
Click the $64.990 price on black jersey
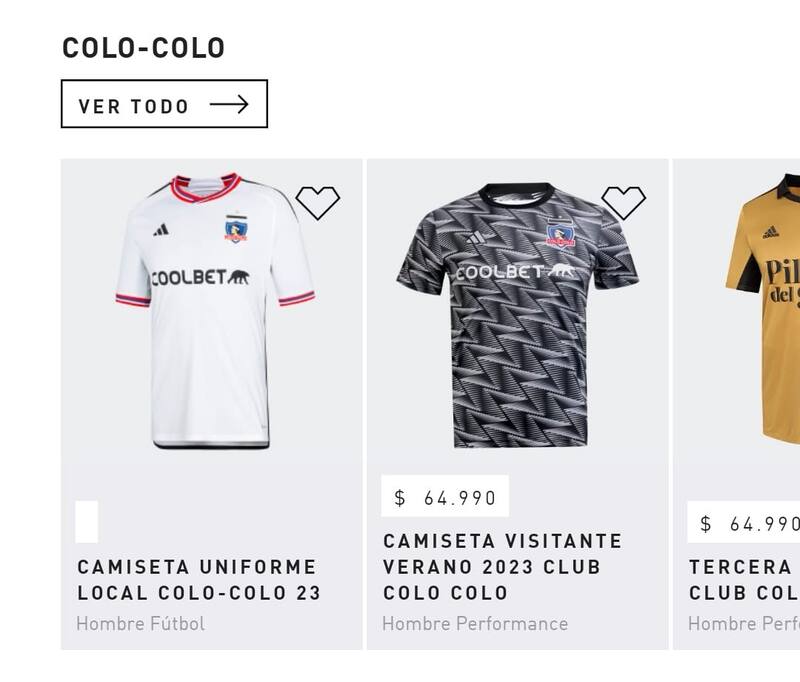[x=445, y=496]
